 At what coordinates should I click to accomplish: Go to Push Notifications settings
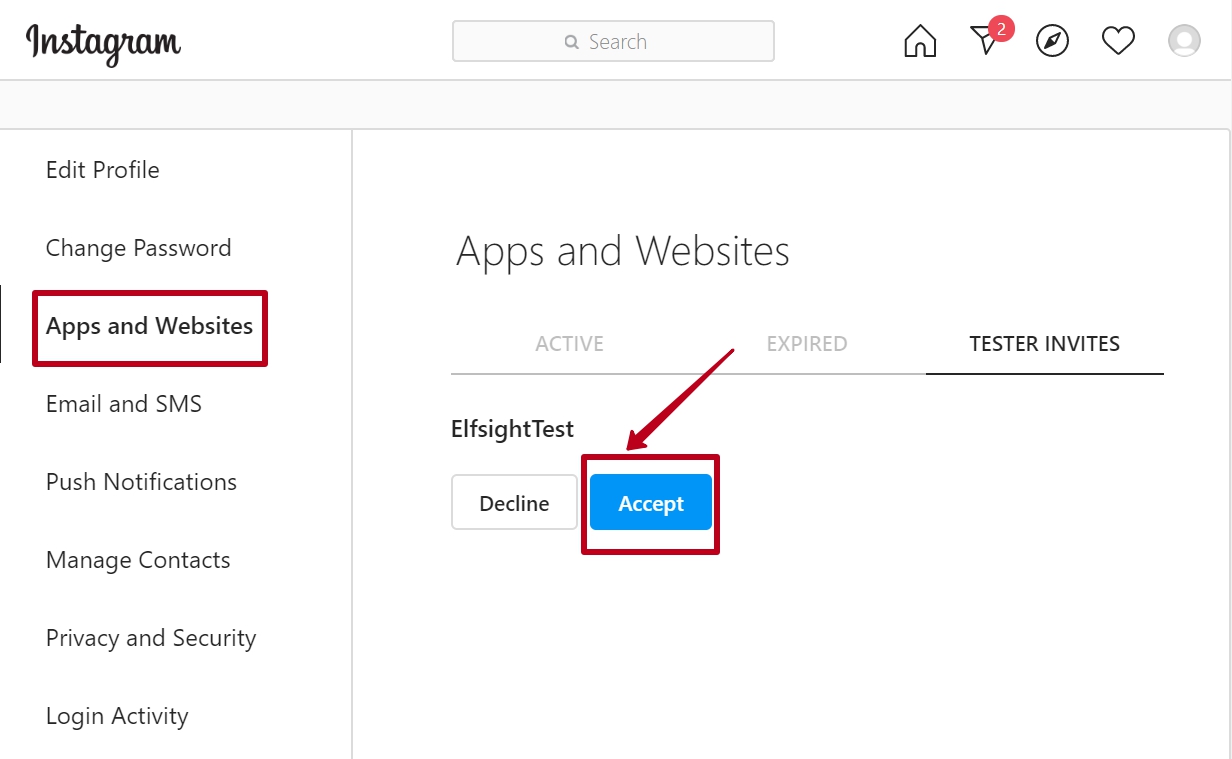click(x=141, y=482)
